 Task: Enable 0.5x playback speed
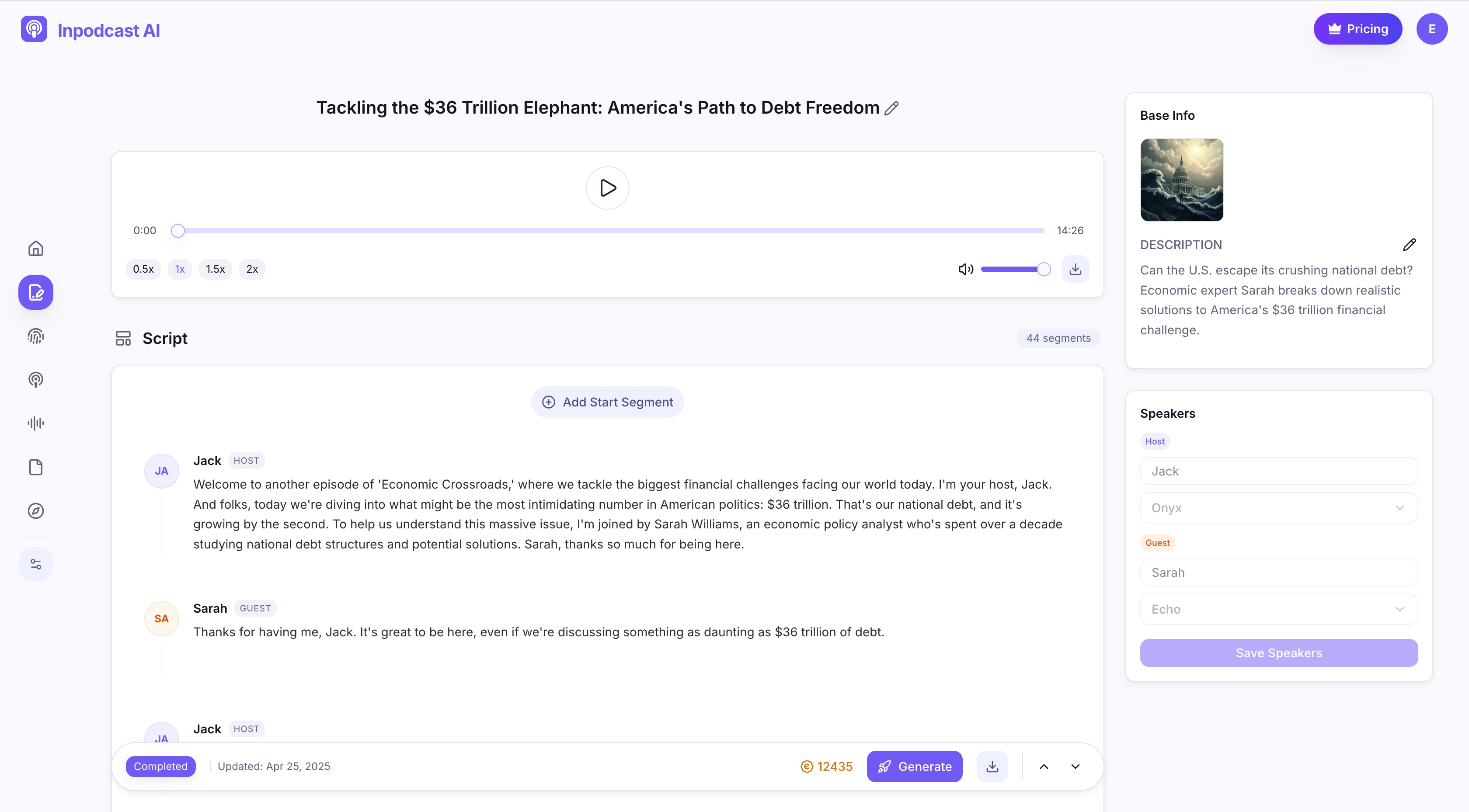(143, 269)
